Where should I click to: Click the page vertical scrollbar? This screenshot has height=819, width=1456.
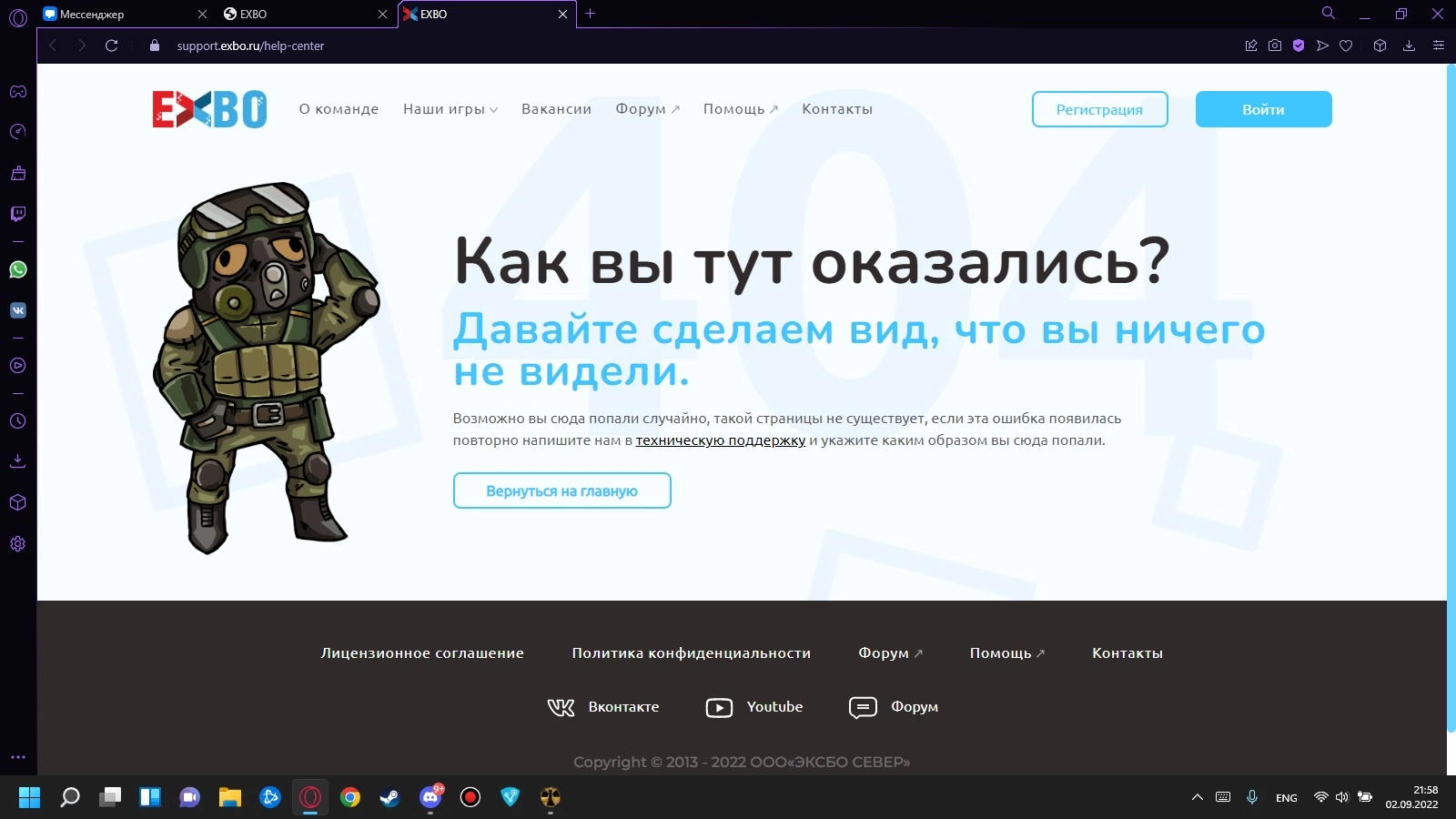tap(1451, 398)
